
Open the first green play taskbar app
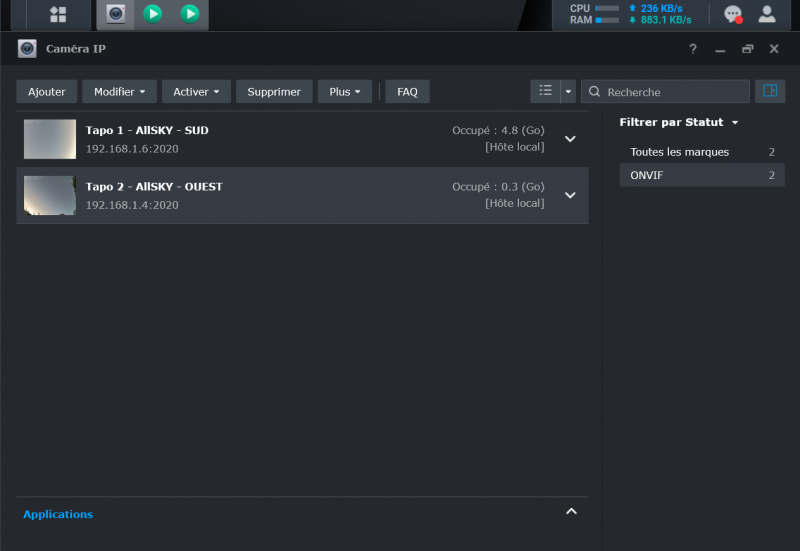pos(153,14)
